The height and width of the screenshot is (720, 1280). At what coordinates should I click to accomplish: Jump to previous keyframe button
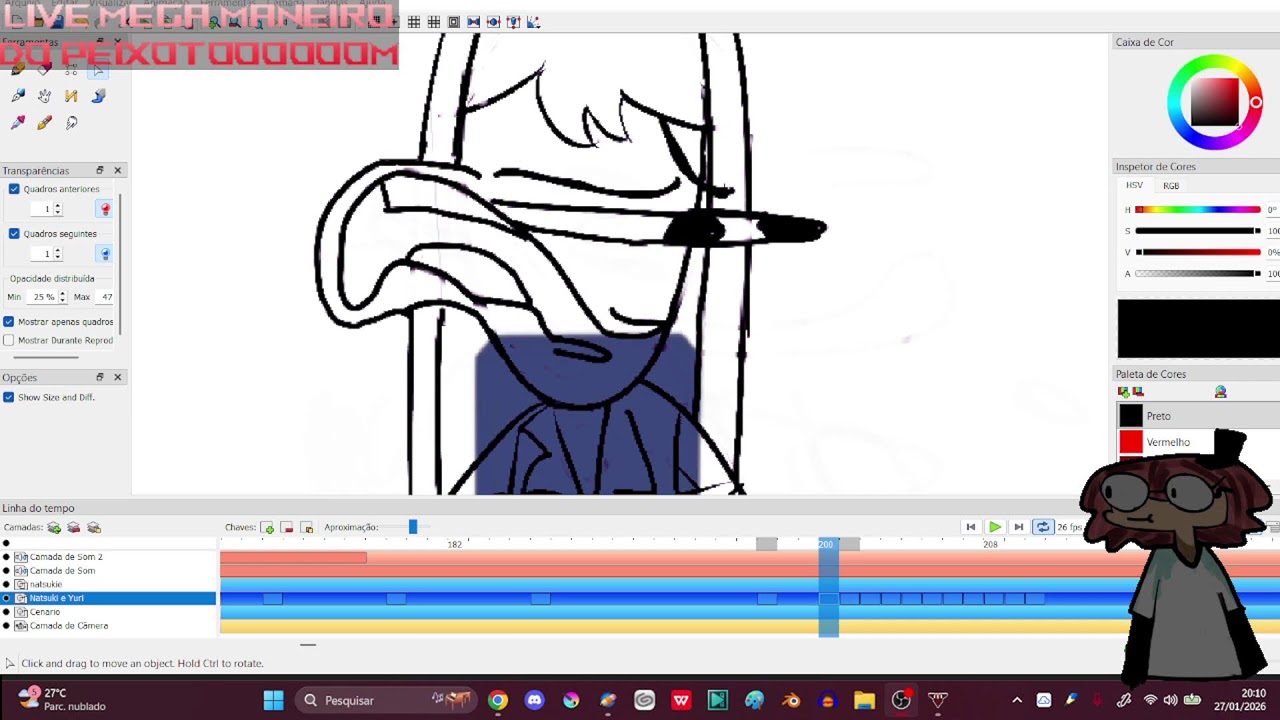tap(970, 527)
